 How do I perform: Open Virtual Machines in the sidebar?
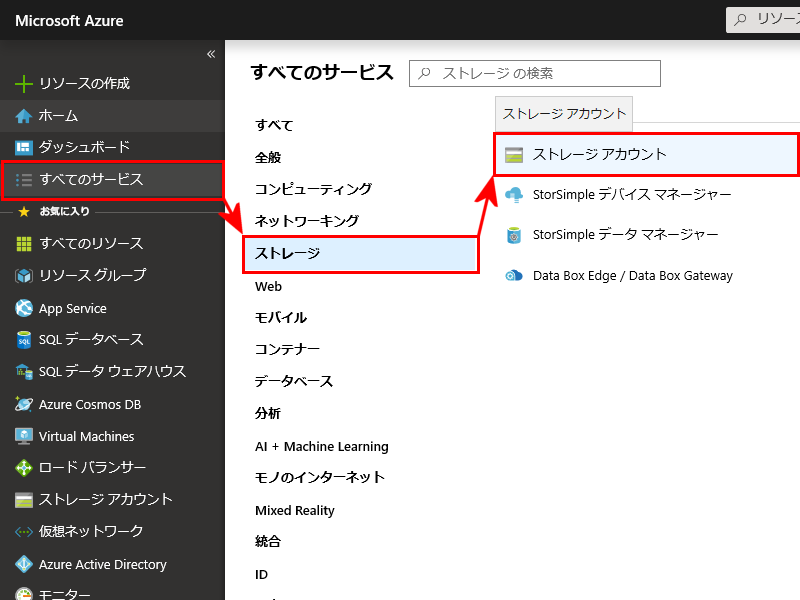86,437
